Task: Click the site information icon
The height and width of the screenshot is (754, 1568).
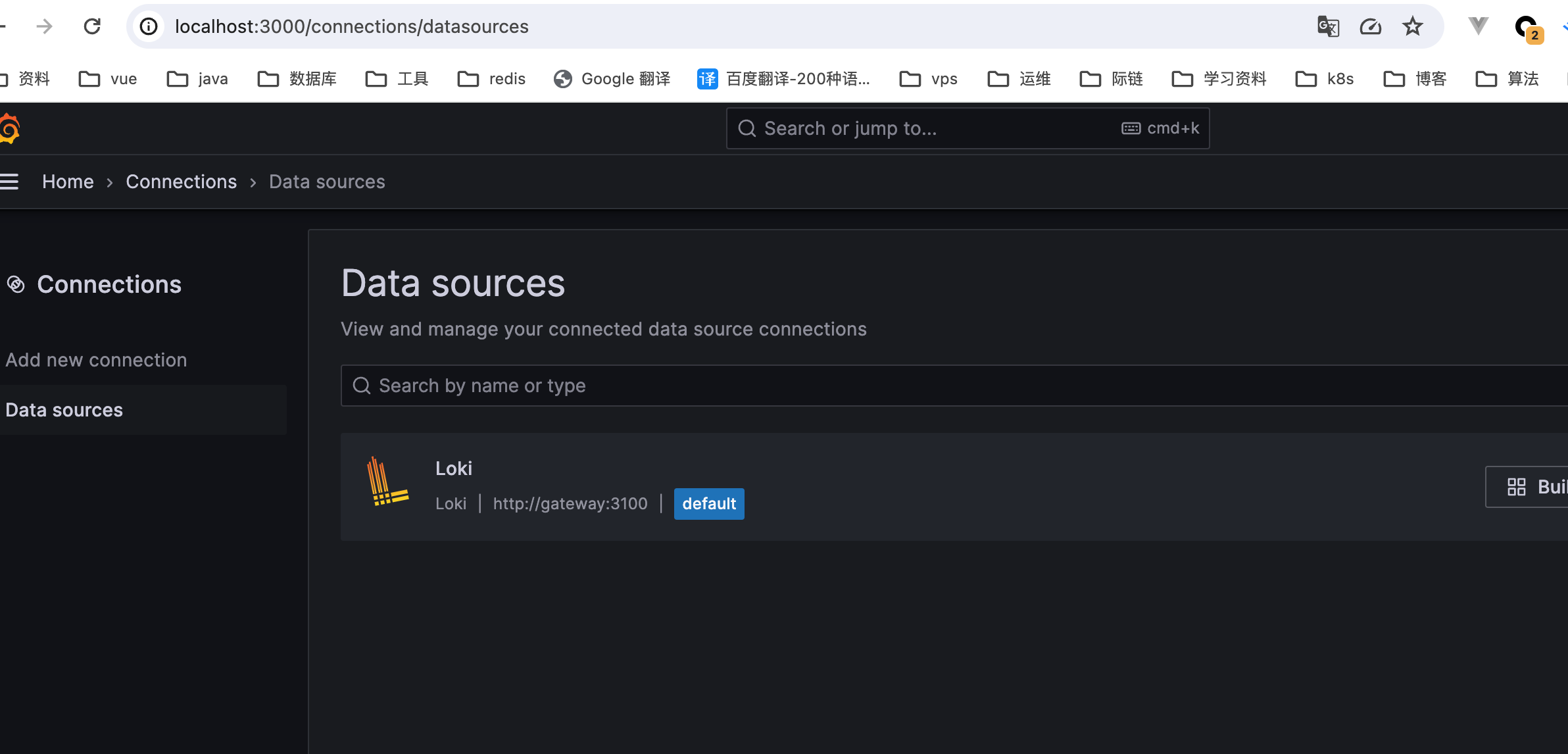Action: pos(149,26)
